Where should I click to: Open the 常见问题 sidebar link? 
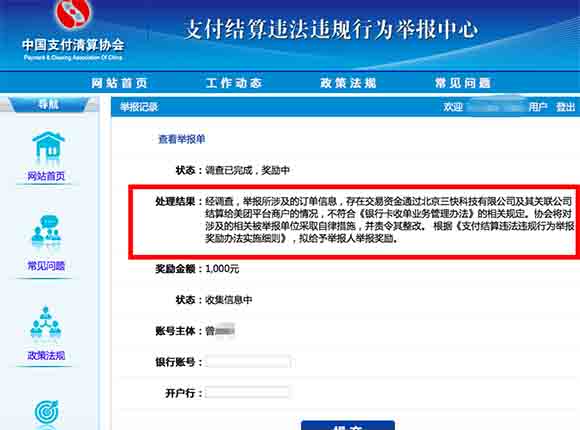pyautogui.click(x=46, y=266)
